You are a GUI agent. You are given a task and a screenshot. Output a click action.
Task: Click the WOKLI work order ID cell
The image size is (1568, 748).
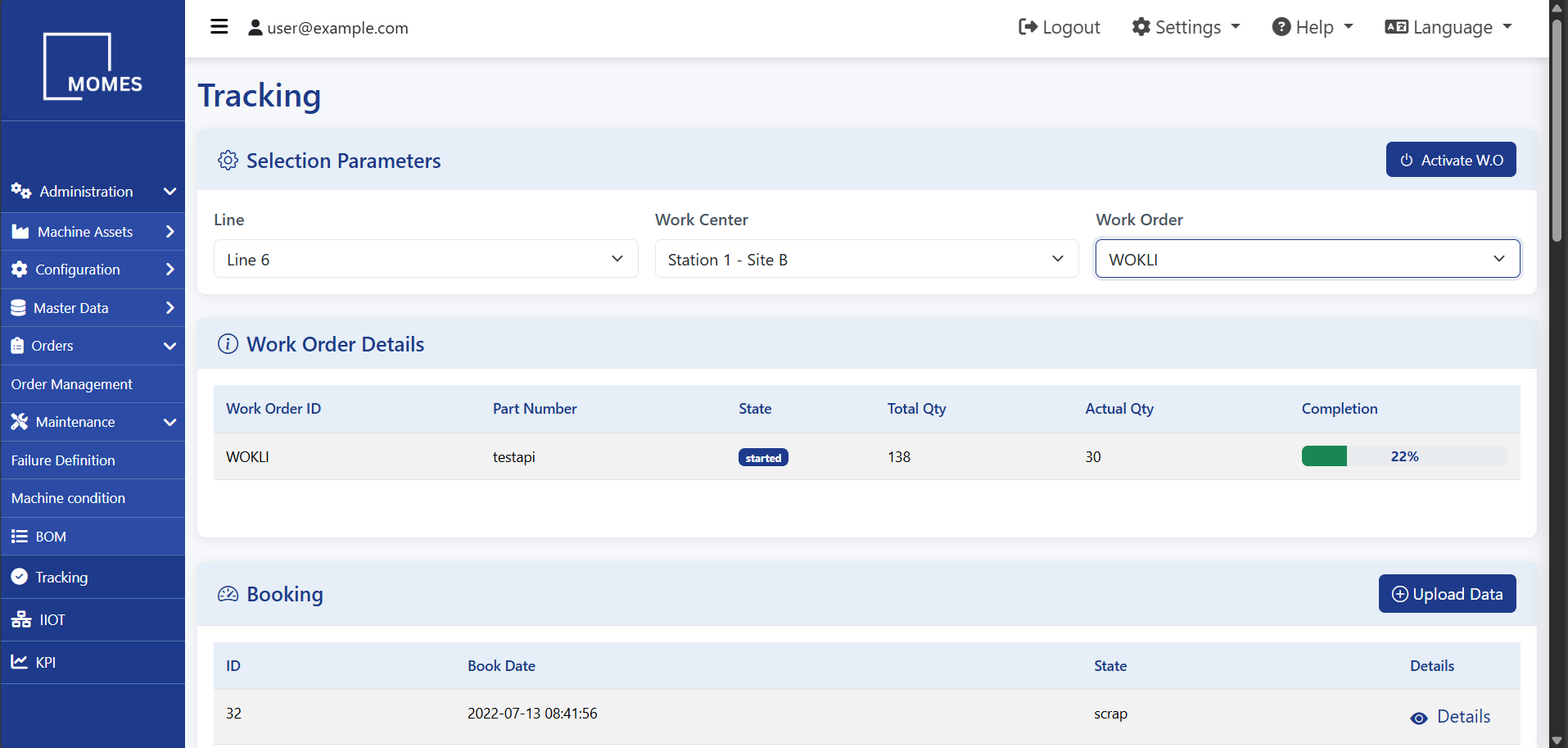tap(247, 457)
